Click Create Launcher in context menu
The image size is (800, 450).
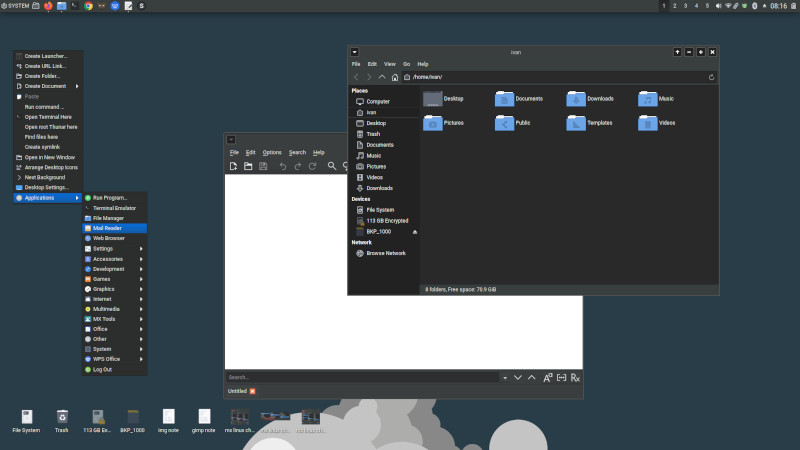click(48, 56)
